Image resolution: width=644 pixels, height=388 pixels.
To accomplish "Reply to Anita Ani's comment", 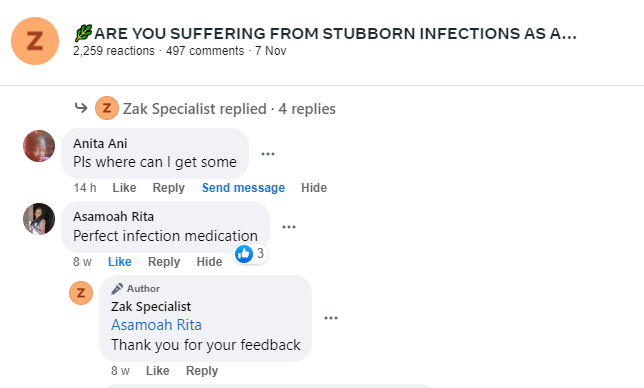I will pos(168,188).
